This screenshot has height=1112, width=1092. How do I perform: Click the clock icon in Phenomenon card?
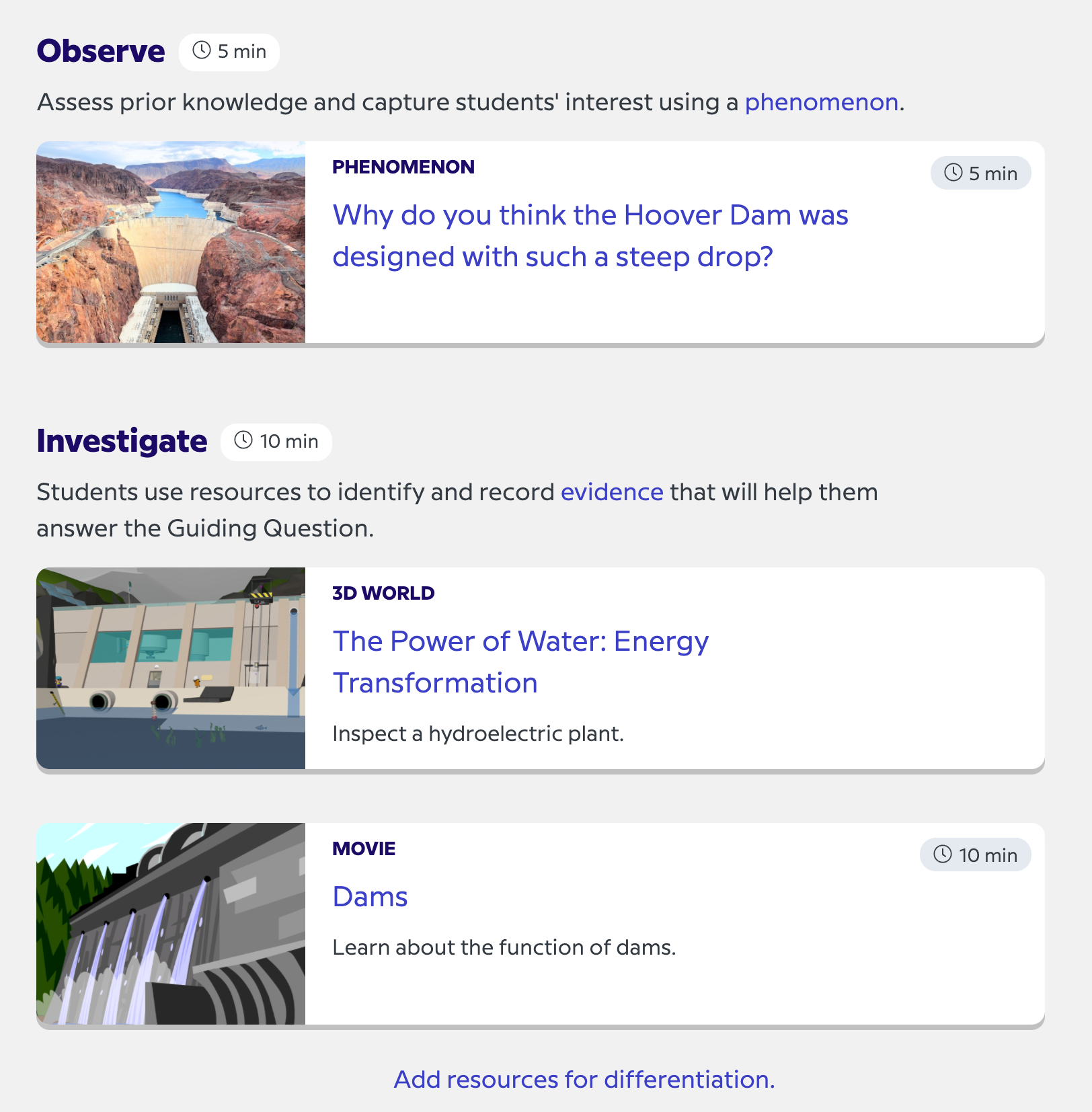coord(953,173)
